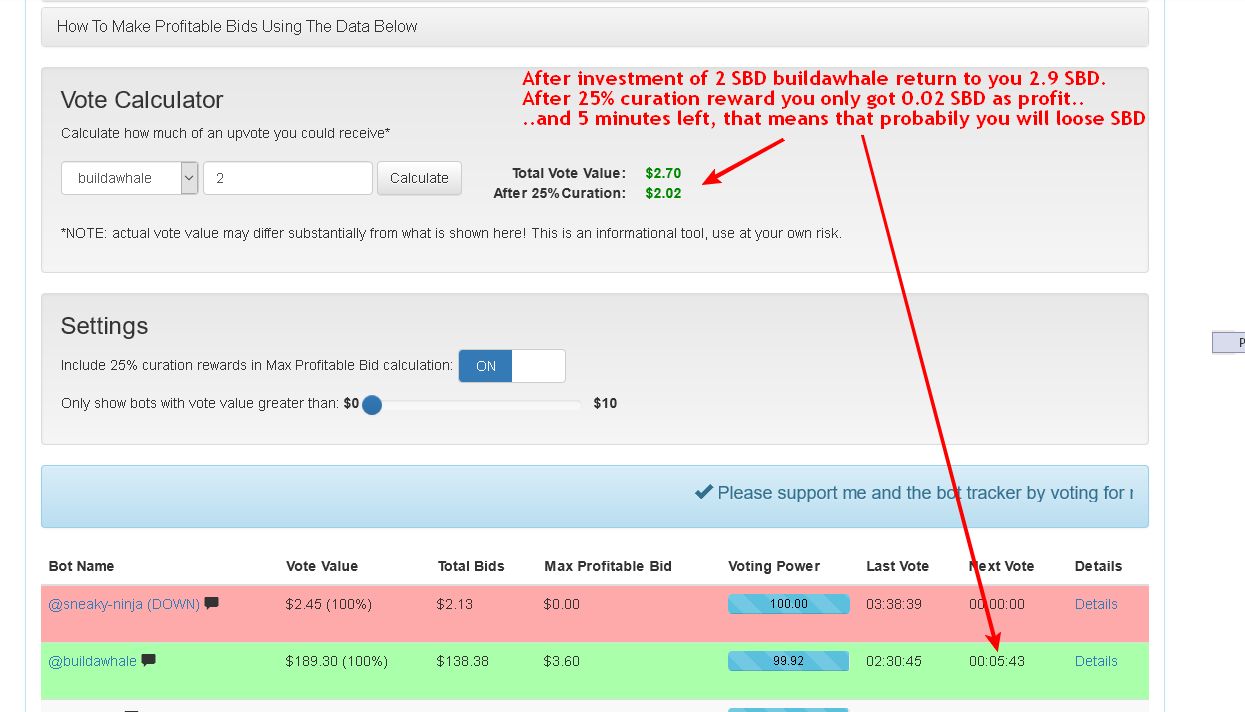Screen dimensions: 1245x712
Task: Click the 02:30:45 last vote time
Action: tap(895, 661)
